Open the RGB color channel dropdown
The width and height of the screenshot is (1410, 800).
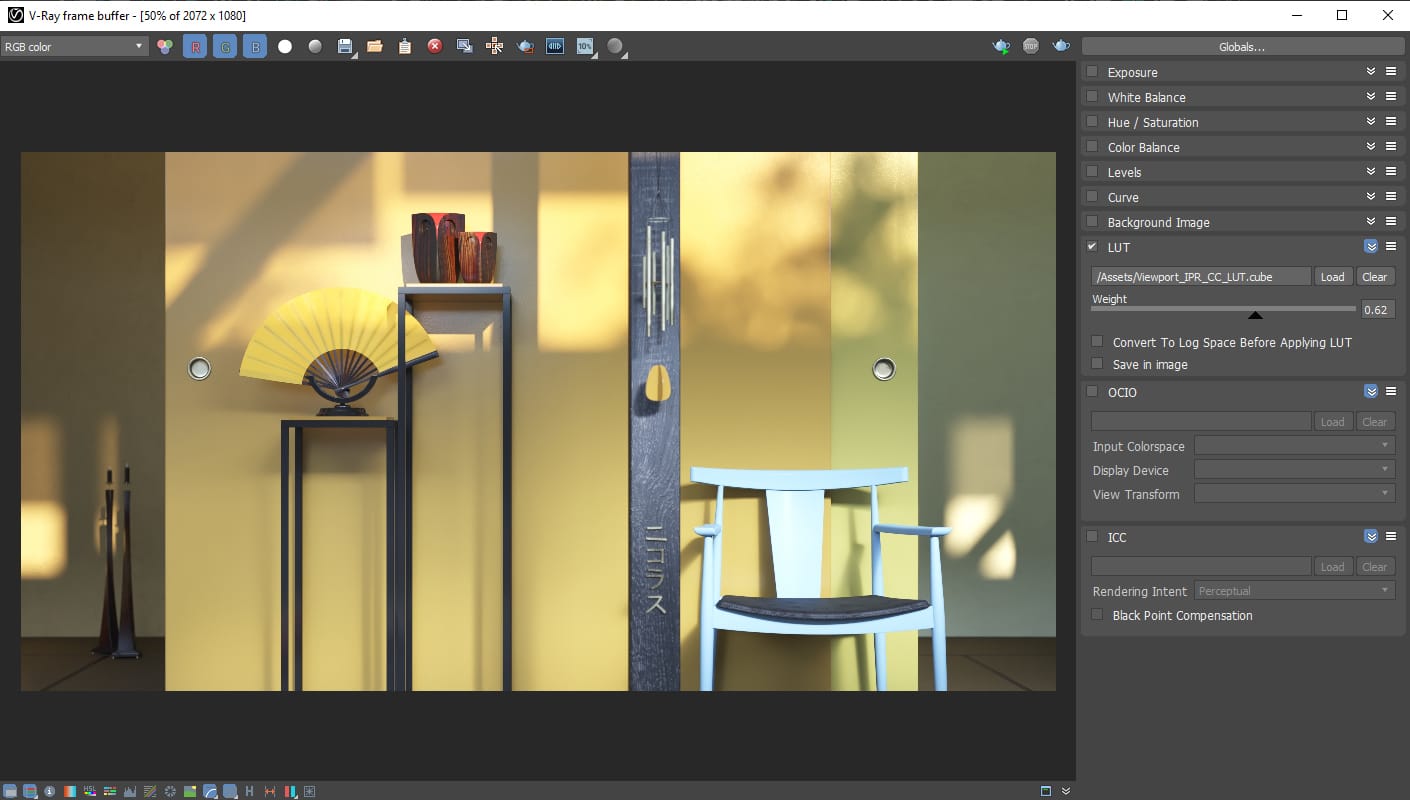(x=74, y=46)
